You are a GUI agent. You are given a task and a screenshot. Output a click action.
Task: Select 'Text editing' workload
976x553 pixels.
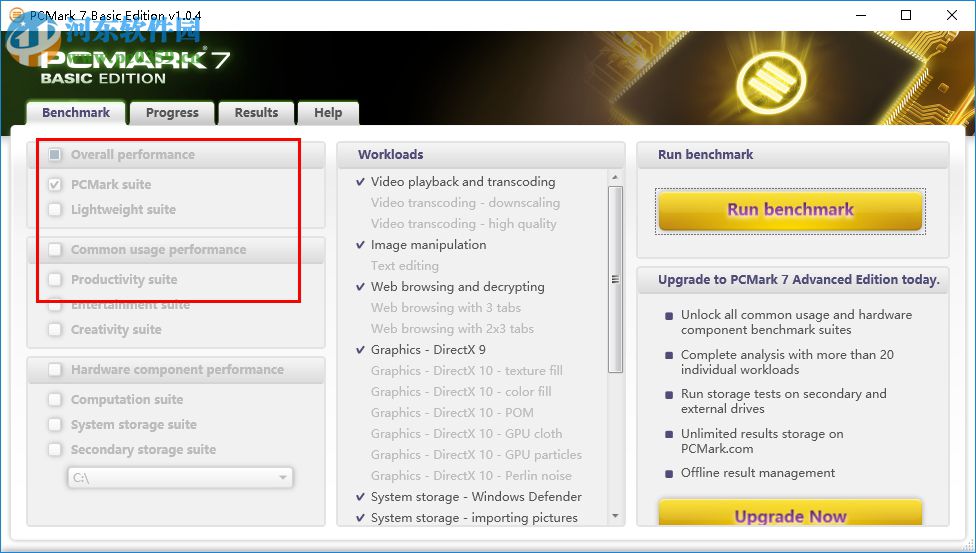[405, 266]
